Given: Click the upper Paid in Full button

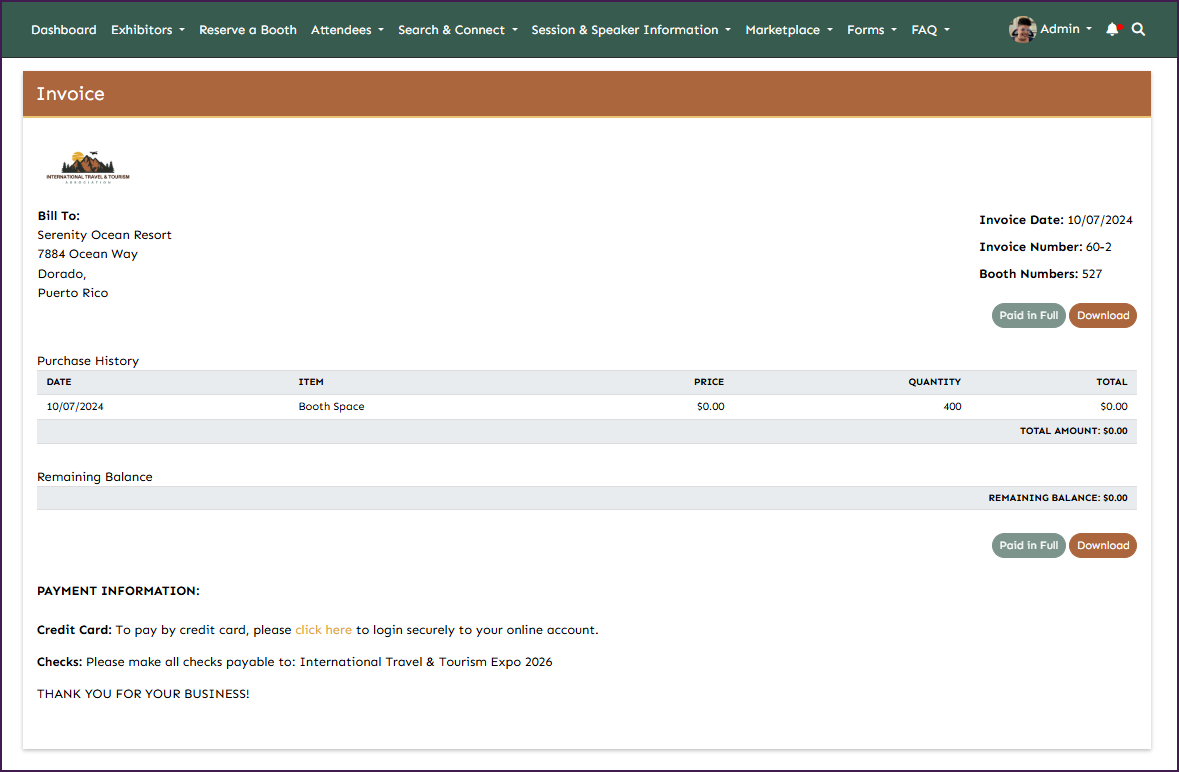Looking at the screenshot, I should point(1028,315).
